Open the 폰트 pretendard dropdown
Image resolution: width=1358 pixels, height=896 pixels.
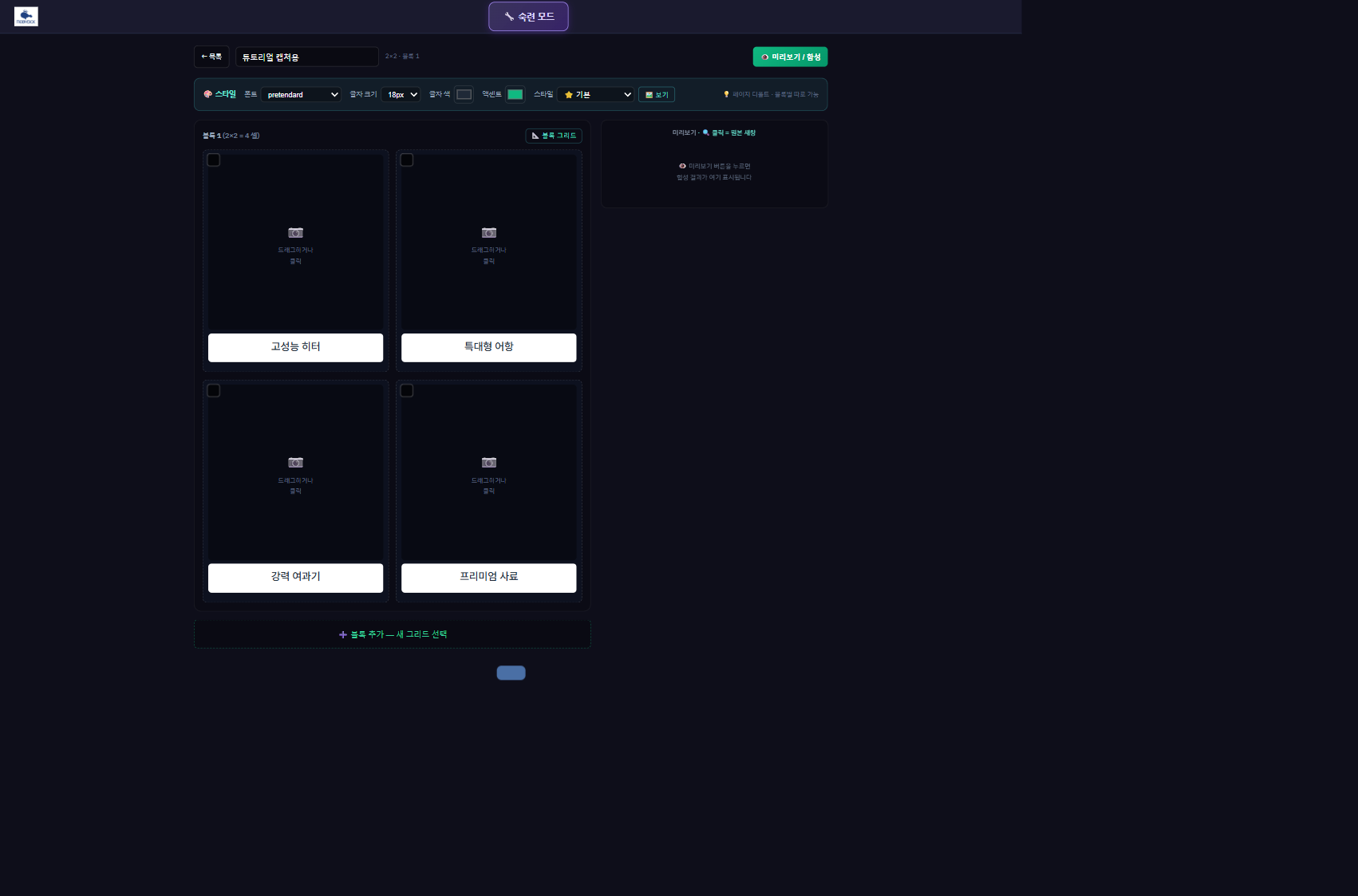[301, 94]
